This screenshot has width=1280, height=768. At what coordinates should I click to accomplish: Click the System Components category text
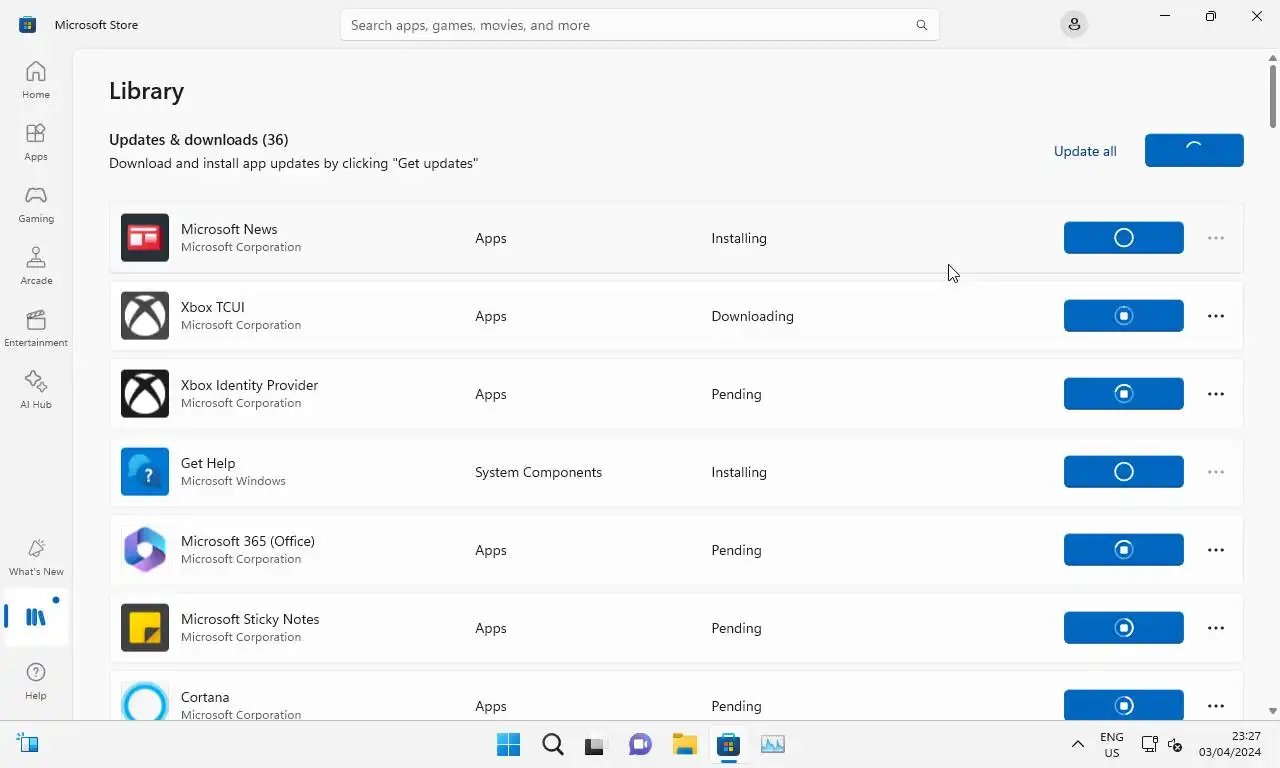[538, 472]
